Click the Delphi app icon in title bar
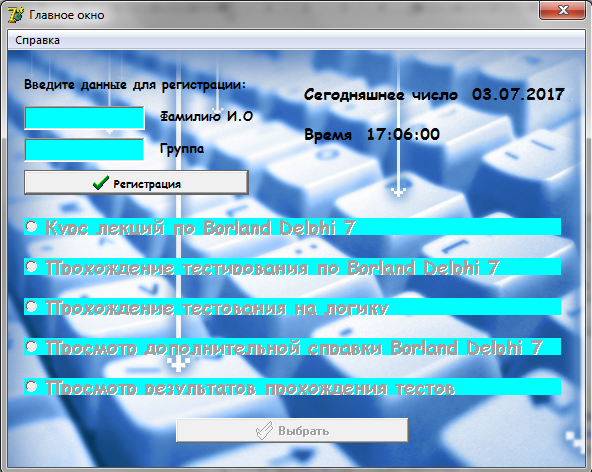 pyautogui.click(x=16, y=15)
